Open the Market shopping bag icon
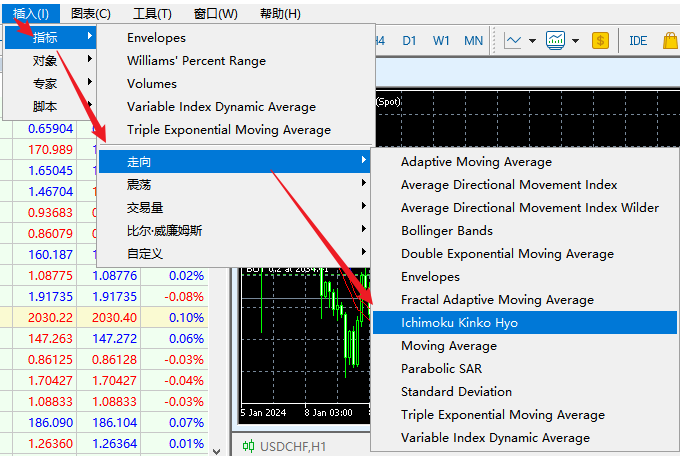 coord(670,41)
